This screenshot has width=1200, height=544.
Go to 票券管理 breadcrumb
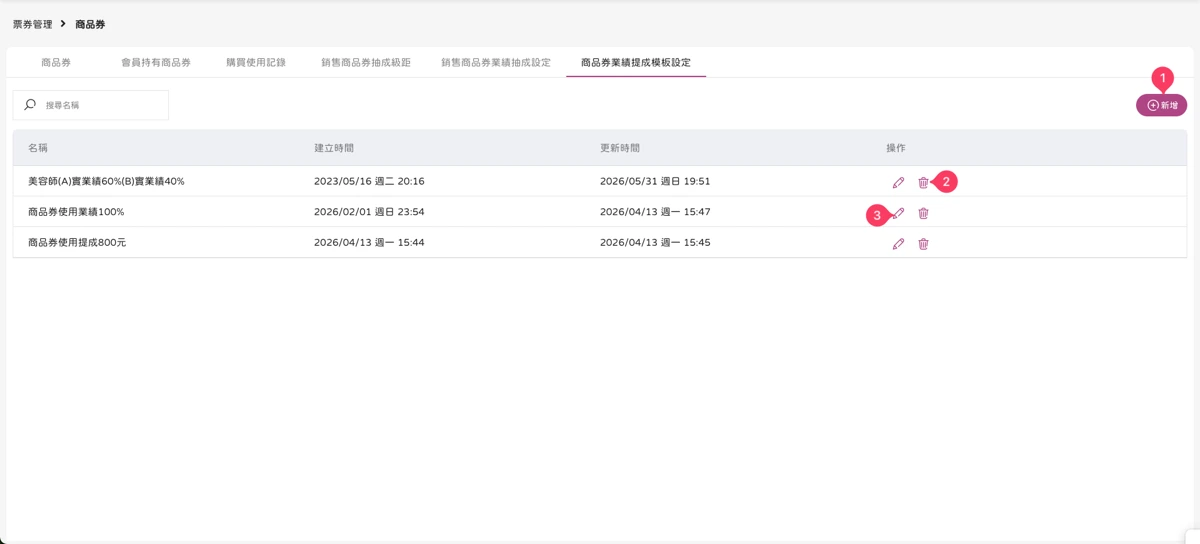(32, 24)
